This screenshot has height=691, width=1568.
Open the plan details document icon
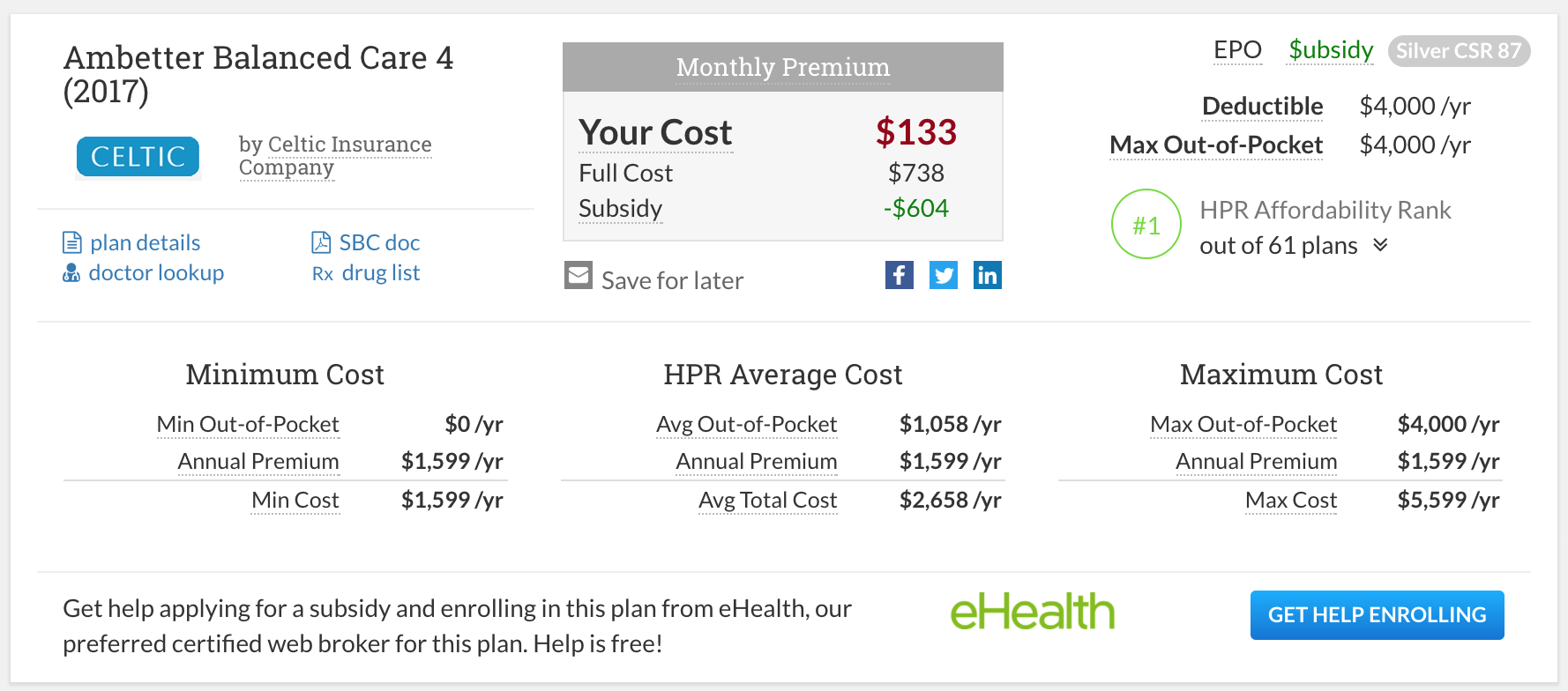(x=72, y=241)
